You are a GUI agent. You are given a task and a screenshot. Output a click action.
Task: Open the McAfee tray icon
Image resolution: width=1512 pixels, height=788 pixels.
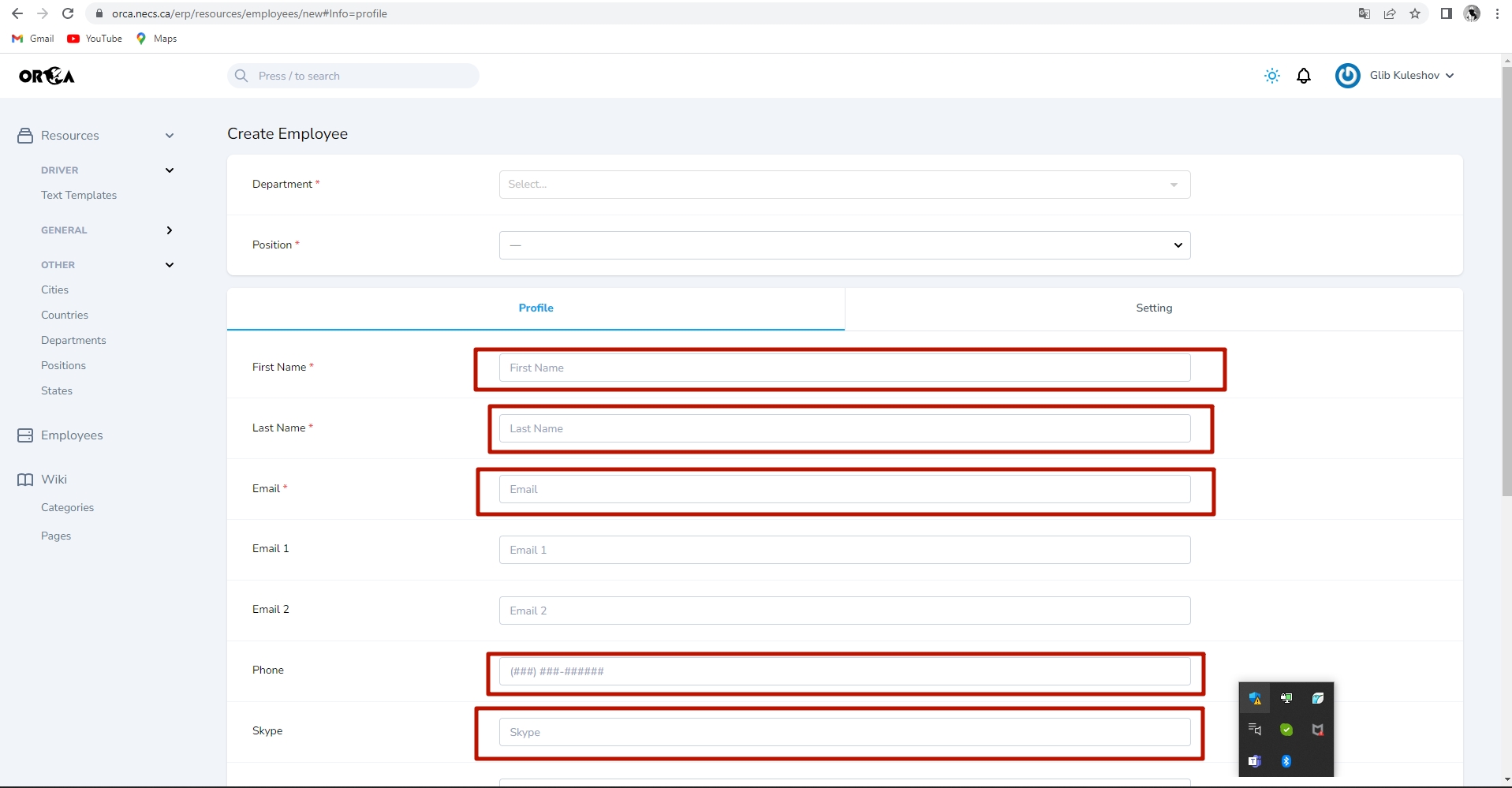(x=1318, y=730)
